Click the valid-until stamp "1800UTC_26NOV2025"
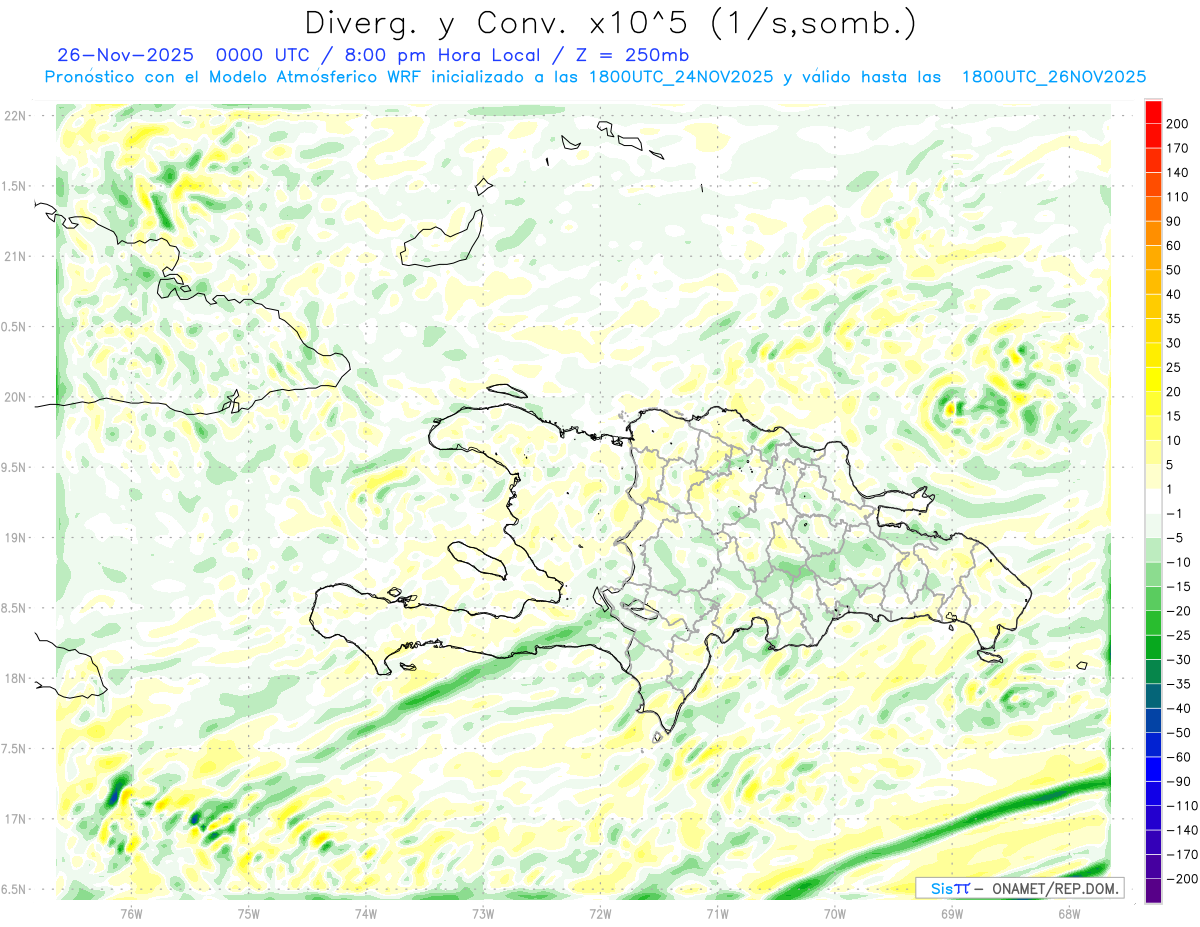 tap(1053, 77)
